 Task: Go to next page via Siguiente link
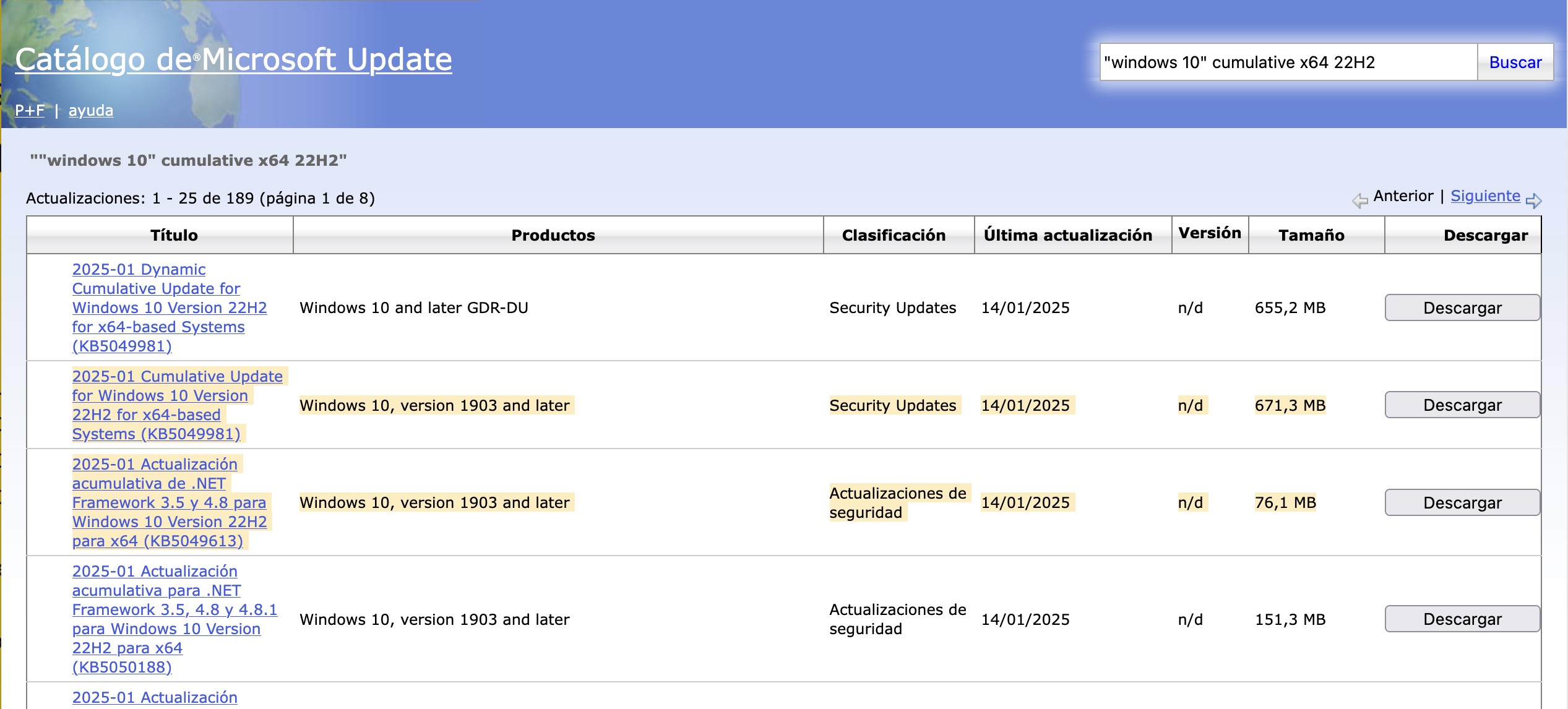1485,196
